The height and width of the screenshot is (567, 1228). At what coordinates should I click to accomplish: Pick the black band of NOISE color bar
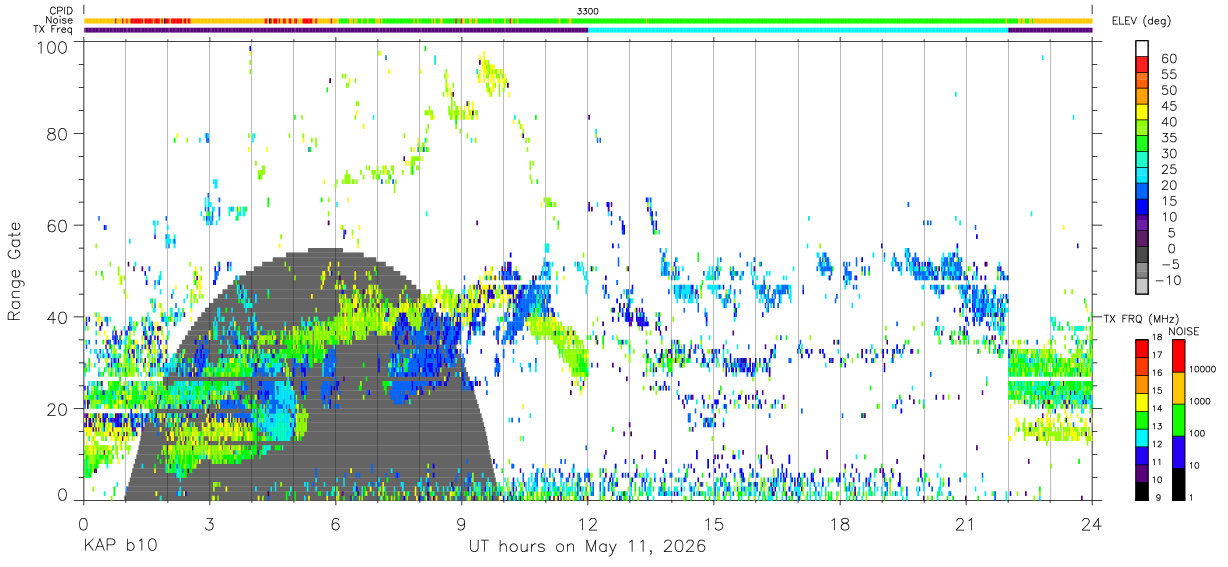click(x=1178, y=482)
